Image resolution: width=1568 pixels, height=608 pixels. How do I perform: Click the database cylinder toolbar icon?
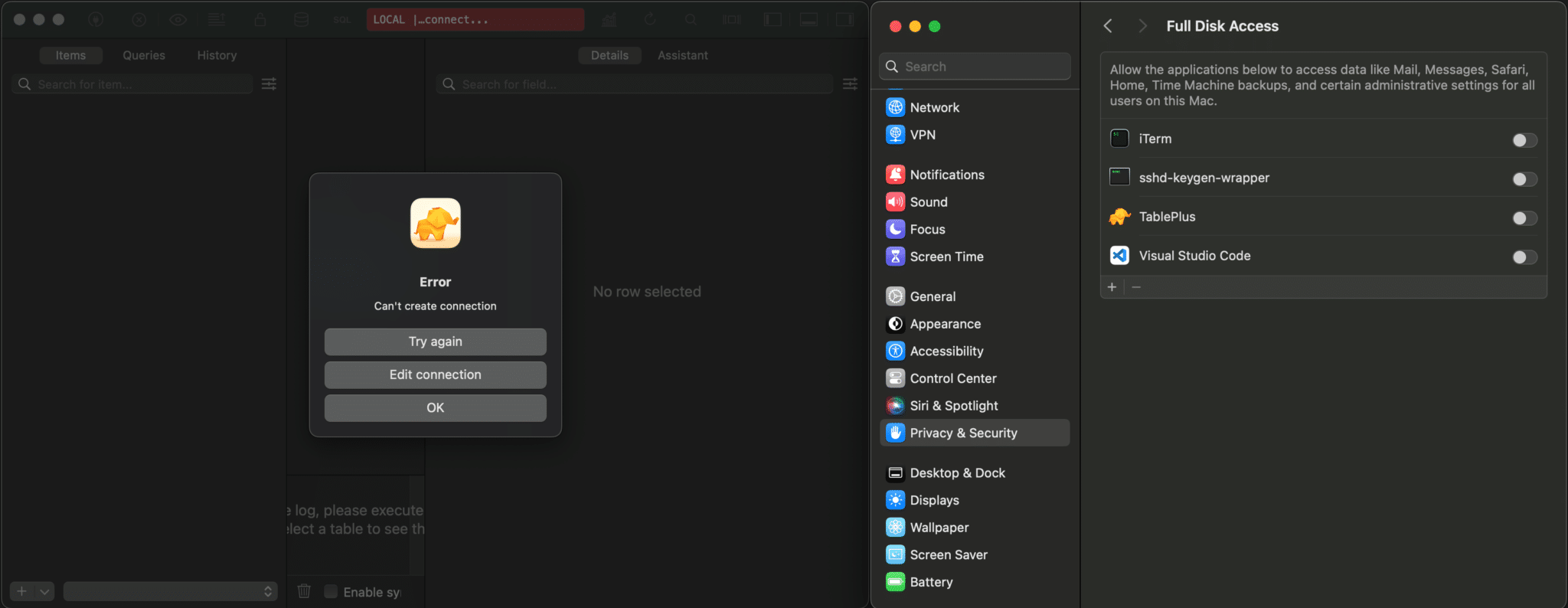point(302,20)
